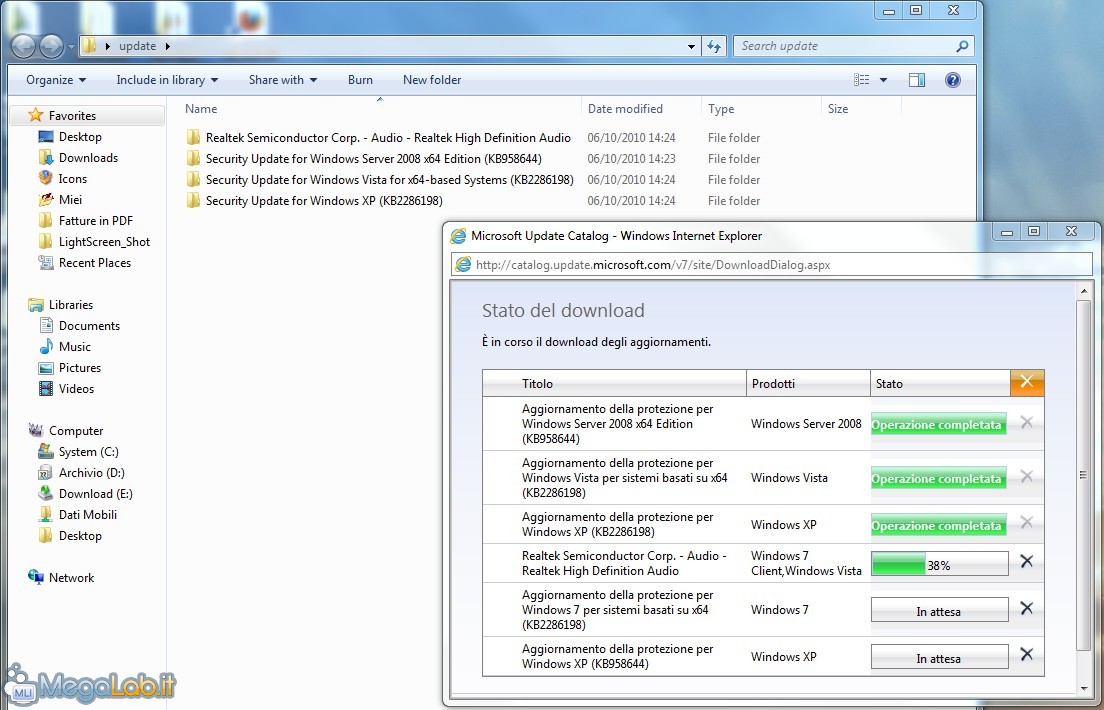The image size is (1104, 710).
Task: Click the search magnifier icon
Action: pos(962,46)
